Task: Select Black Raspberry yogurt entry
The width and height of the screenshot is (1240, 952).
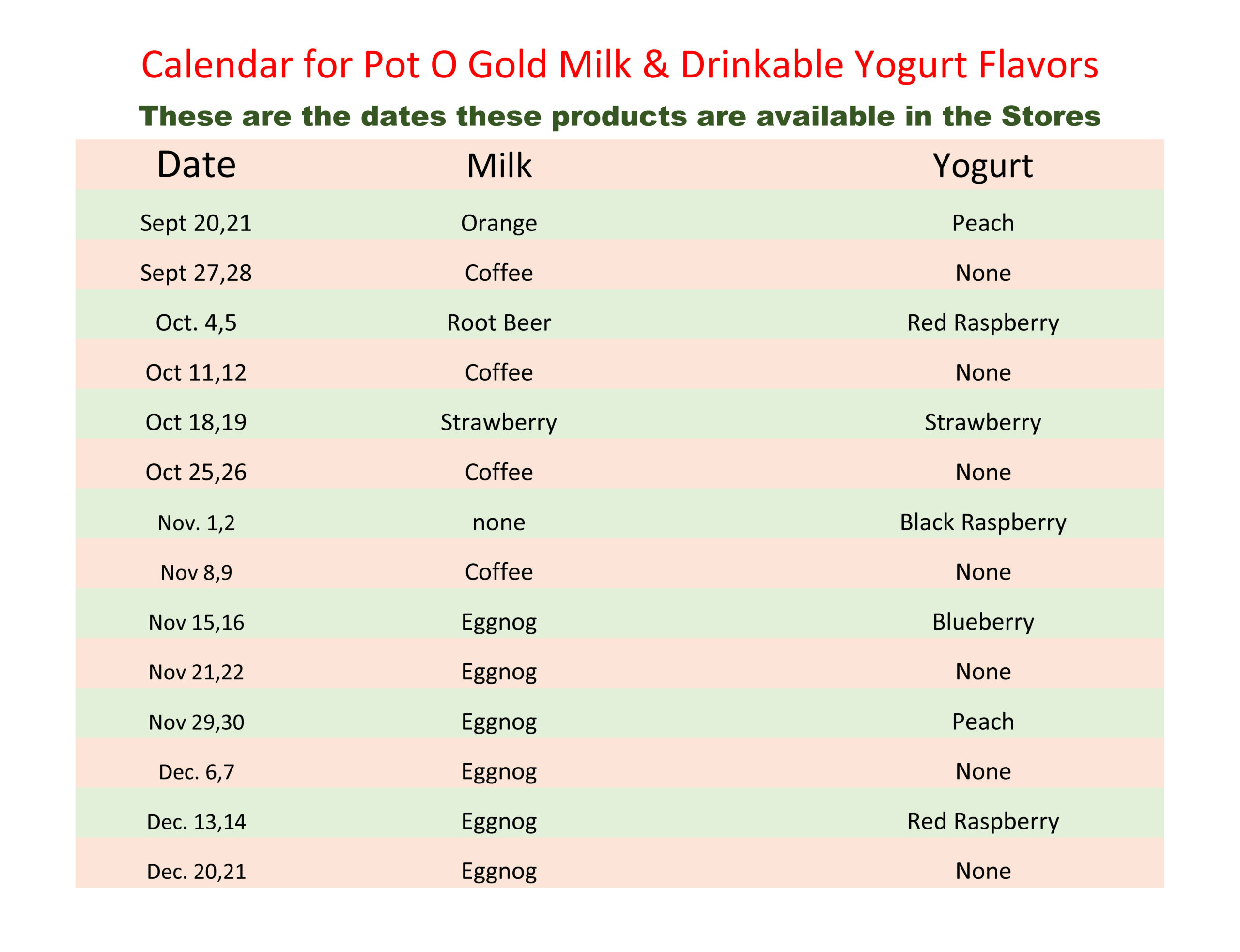Action: point(983,522)
